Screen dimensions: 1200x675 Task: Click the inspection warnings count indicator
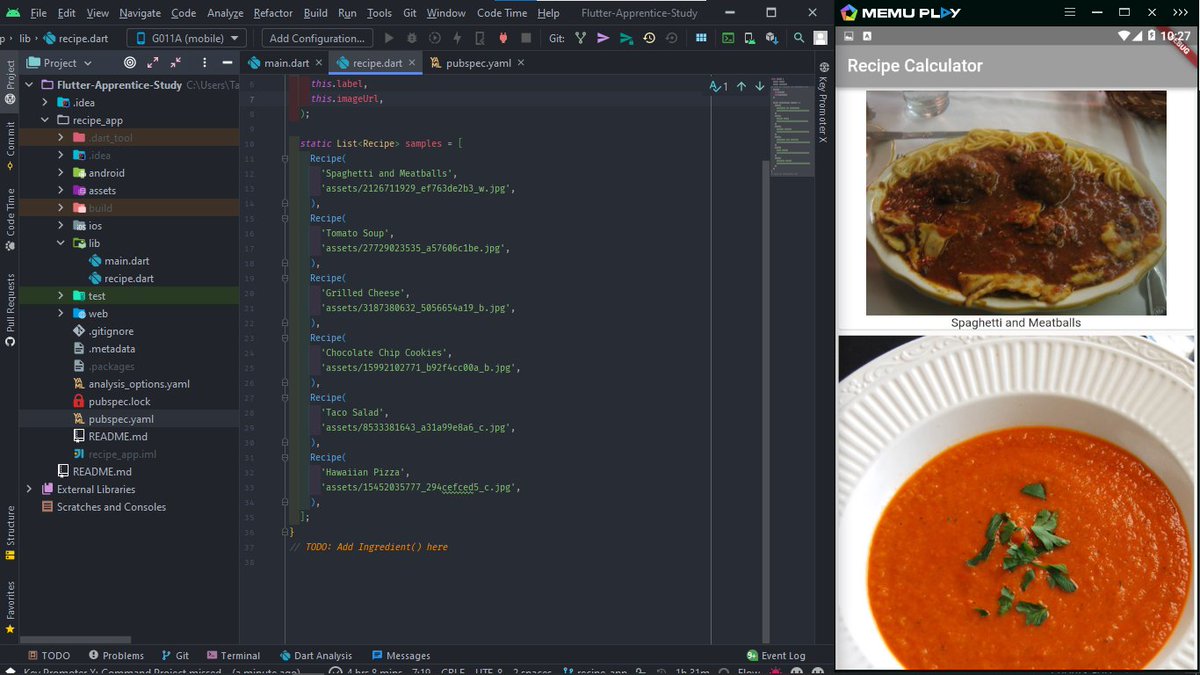coord(719,86)
